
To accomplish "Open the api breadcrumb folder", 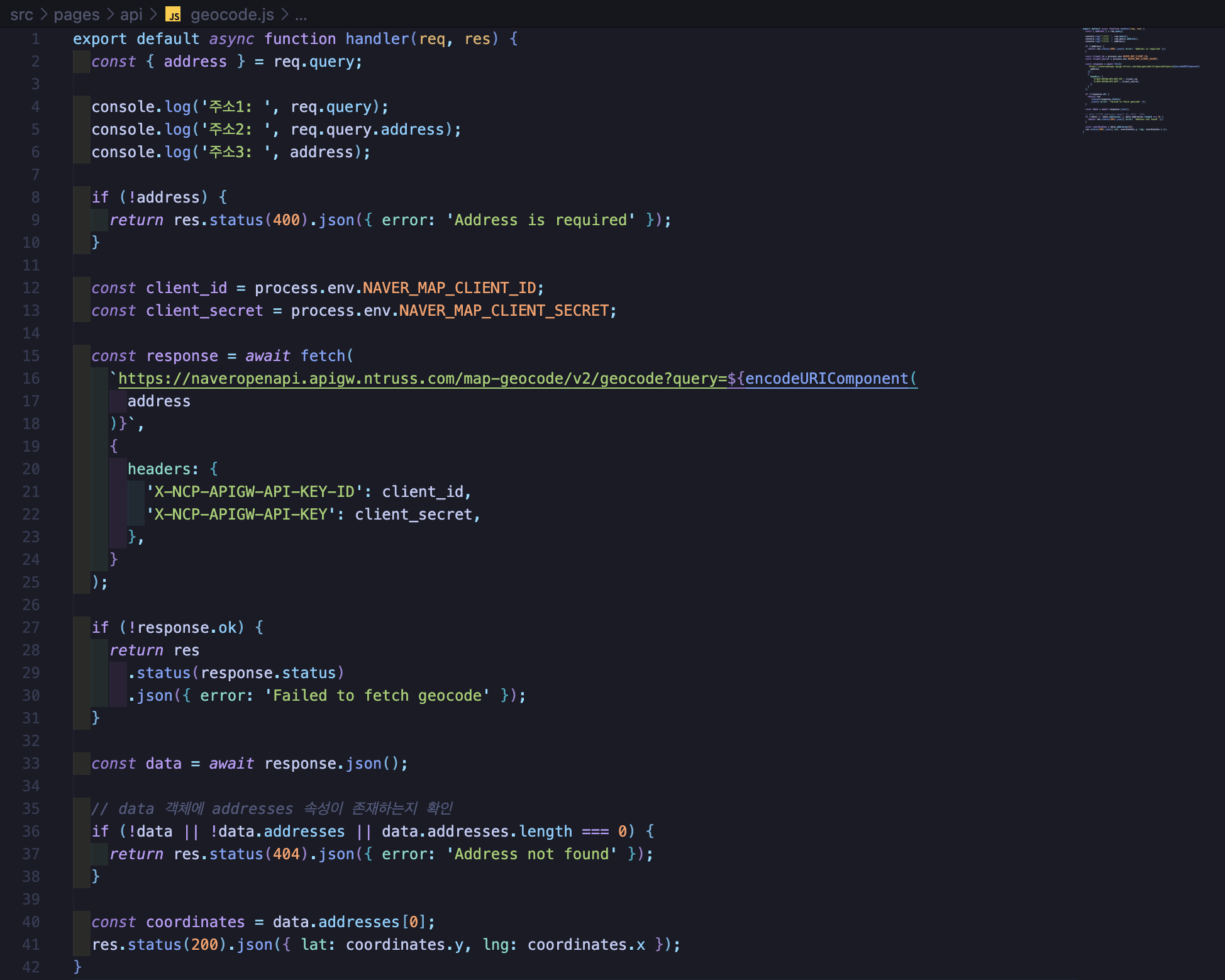I will click(x=131, y=14).
